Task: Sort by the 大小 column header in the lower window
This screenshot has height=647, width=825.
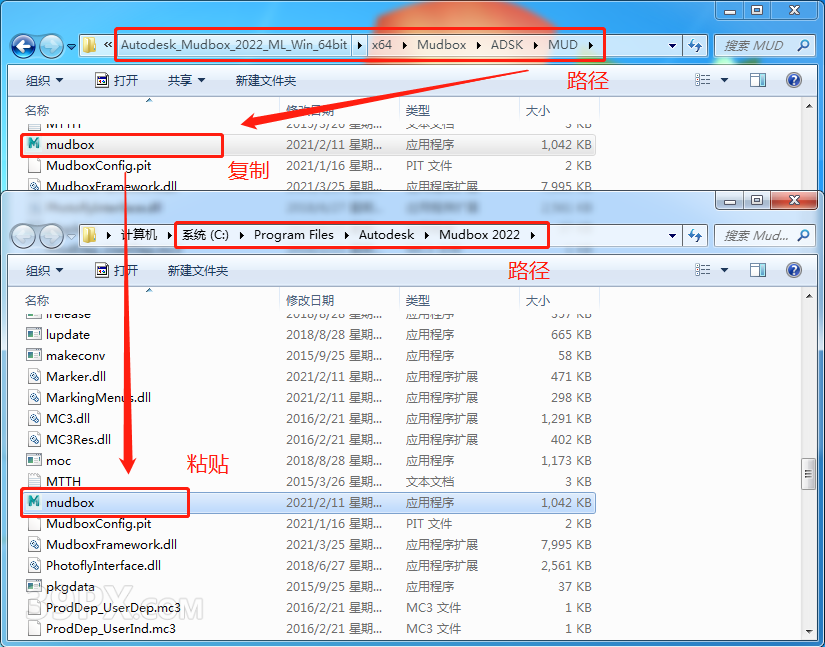Action: 537,300
